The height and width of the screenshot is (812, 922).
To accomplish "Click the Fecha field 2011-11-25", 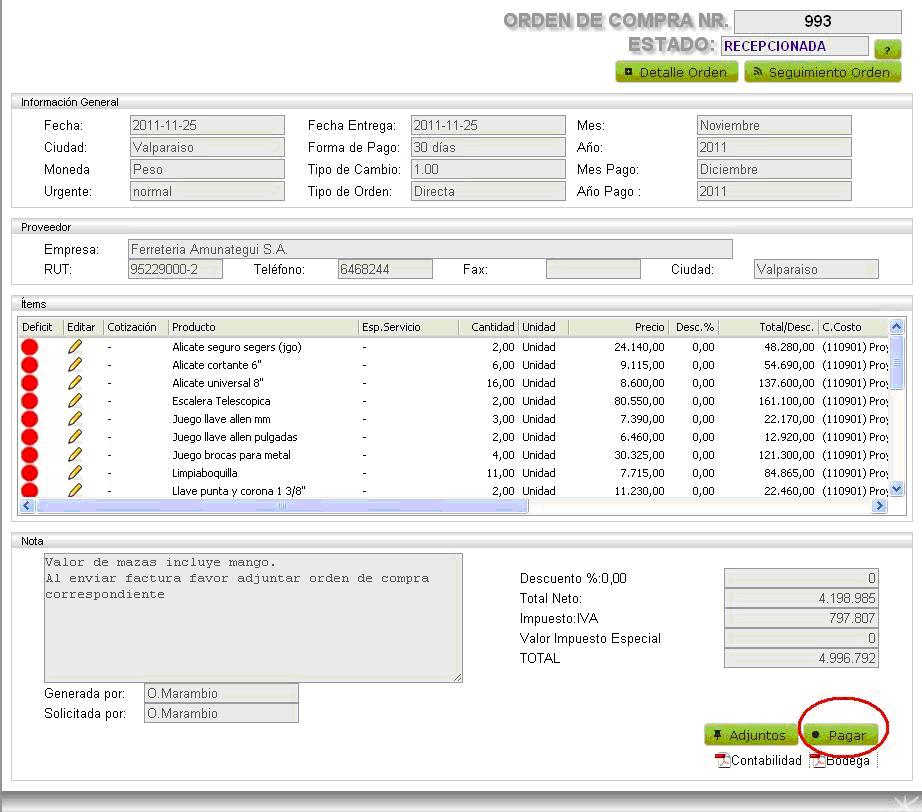I will [x=207, y=125].
